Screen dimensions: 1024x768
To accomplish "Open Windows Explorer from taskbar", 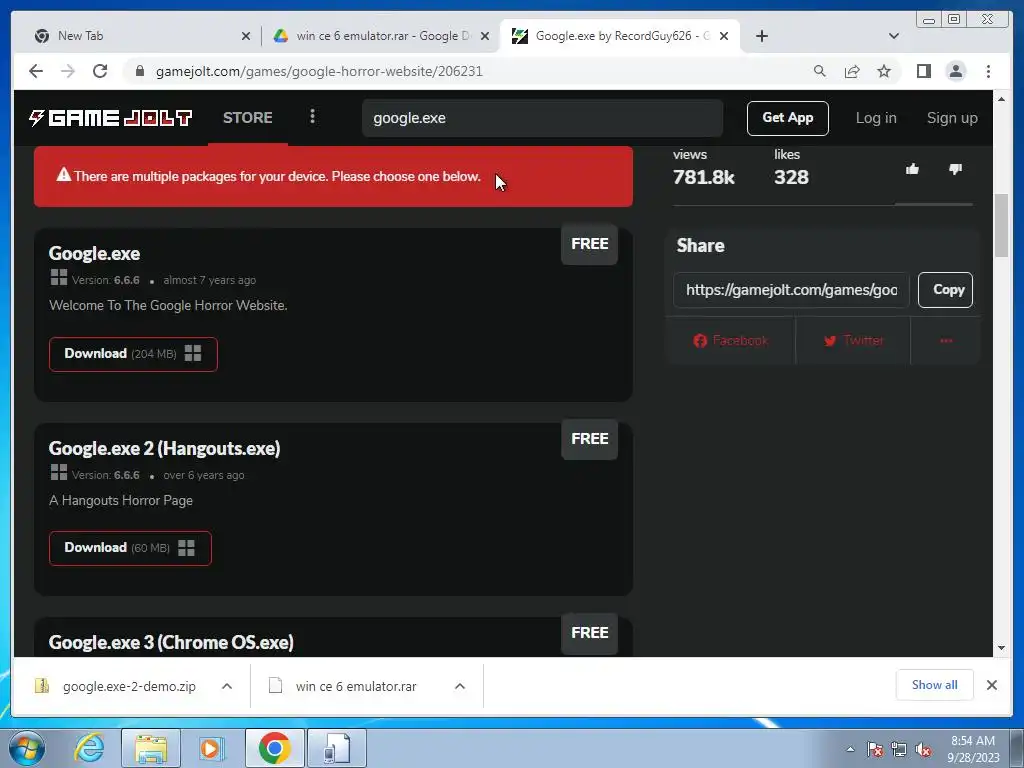I will tap(151, 748).
